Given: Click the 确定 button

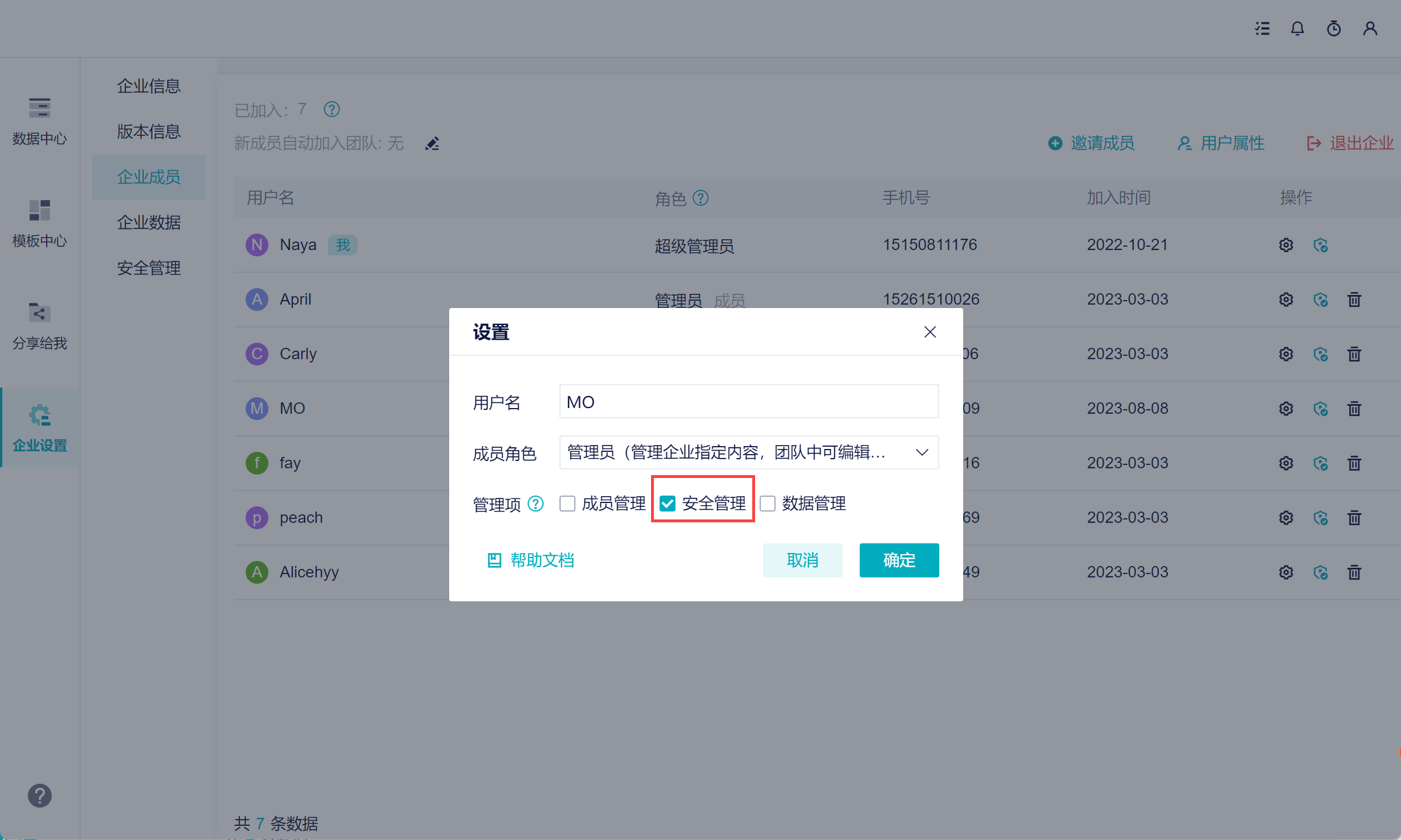Looking at the screenshot, I should pyautogui.click(x=898, y=560).
